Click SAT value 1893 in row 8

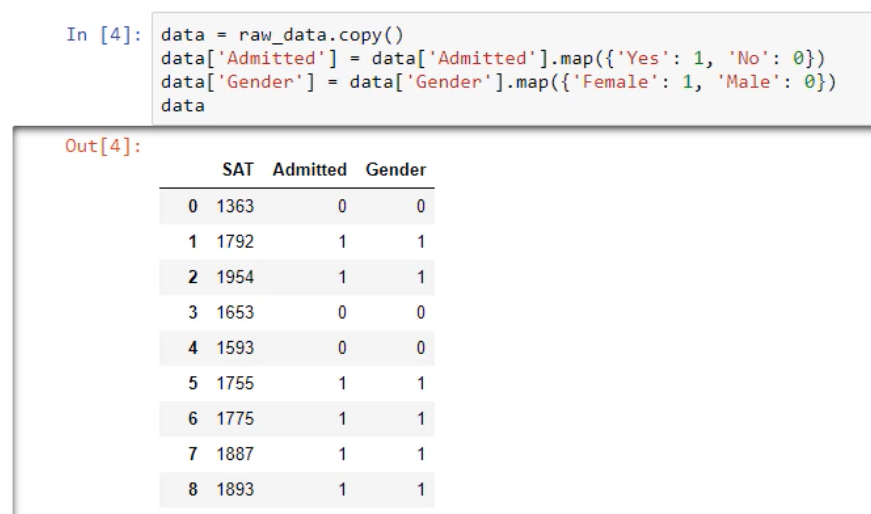[235, 490]
